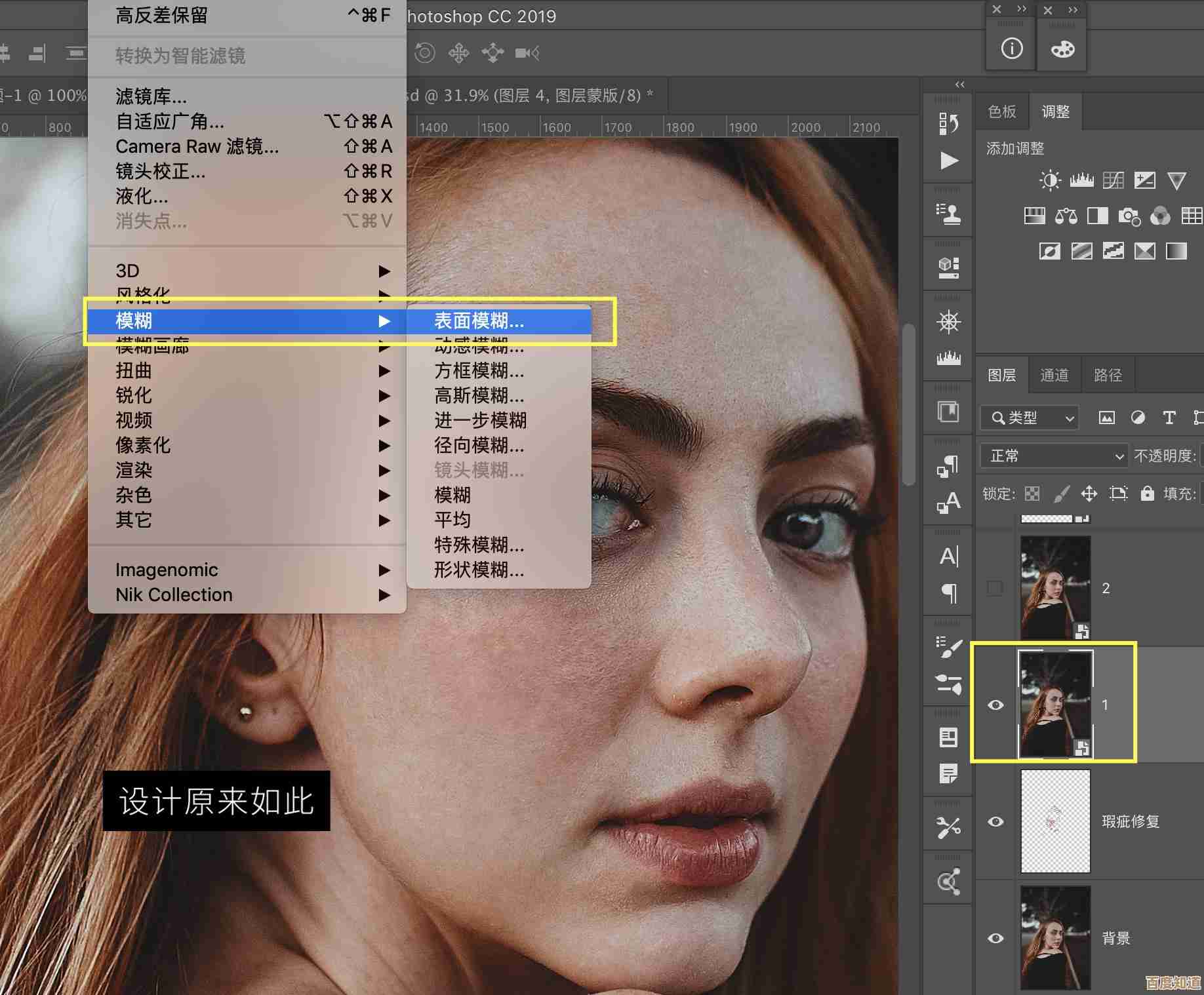Click the lock transparent pixels icon

coord(1033,494)
